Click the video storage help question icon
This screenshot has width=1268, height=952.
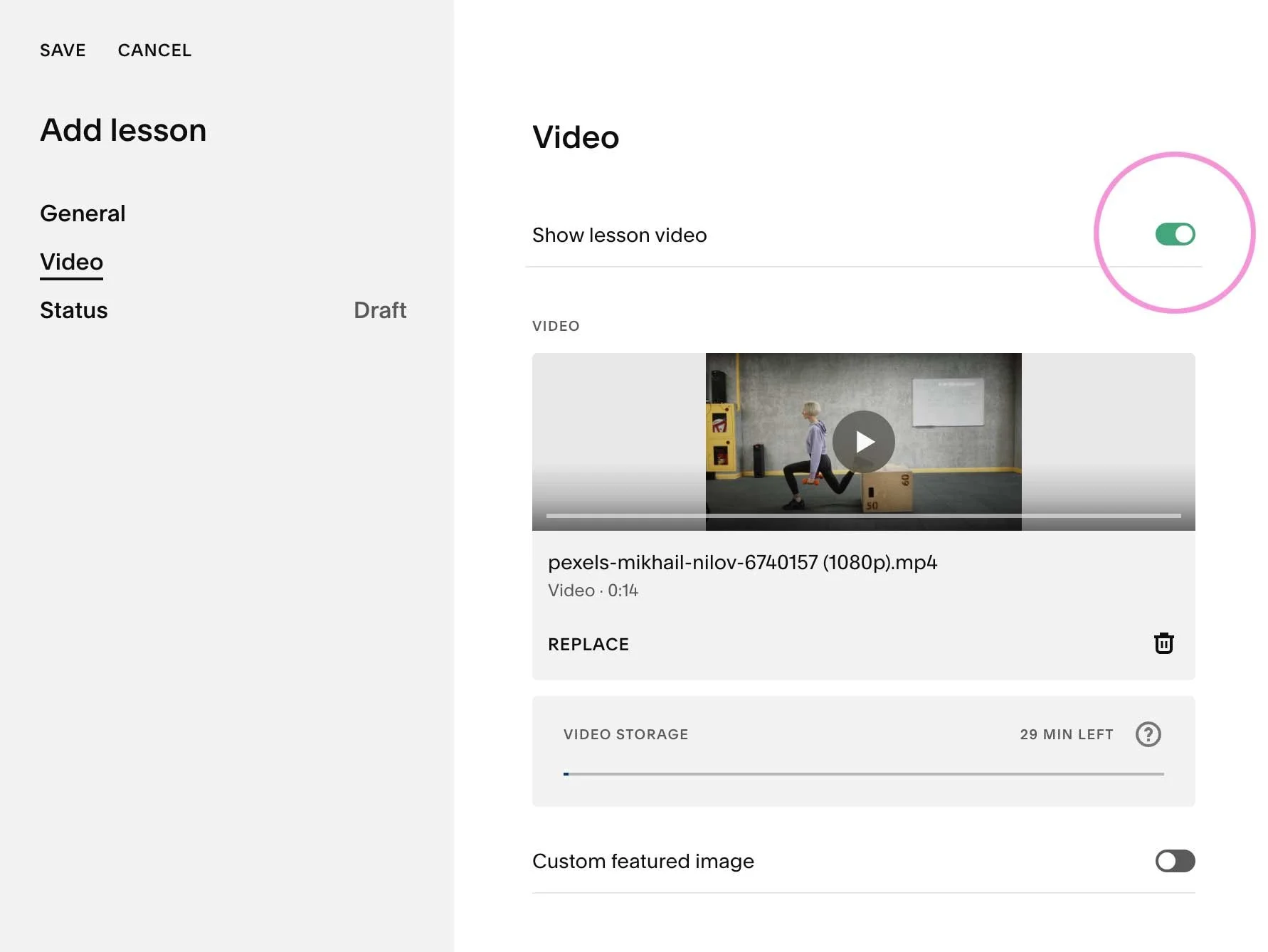pyautogui.click(x=1148, y=734)
